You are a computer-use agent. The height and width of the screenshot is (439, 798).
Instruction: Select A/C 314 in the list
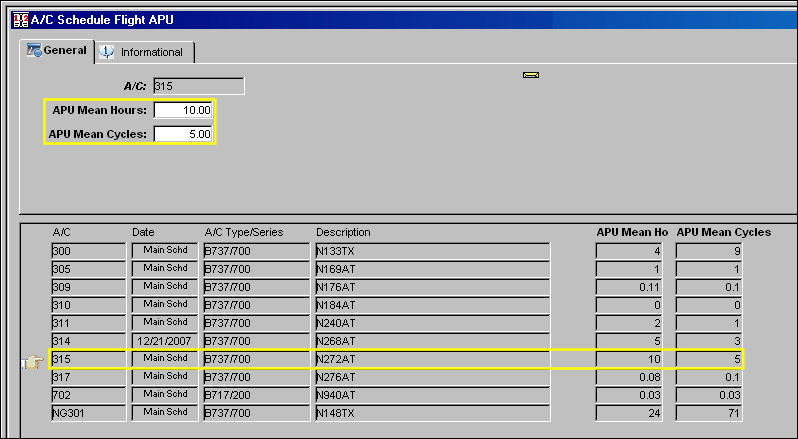(89, 341)
